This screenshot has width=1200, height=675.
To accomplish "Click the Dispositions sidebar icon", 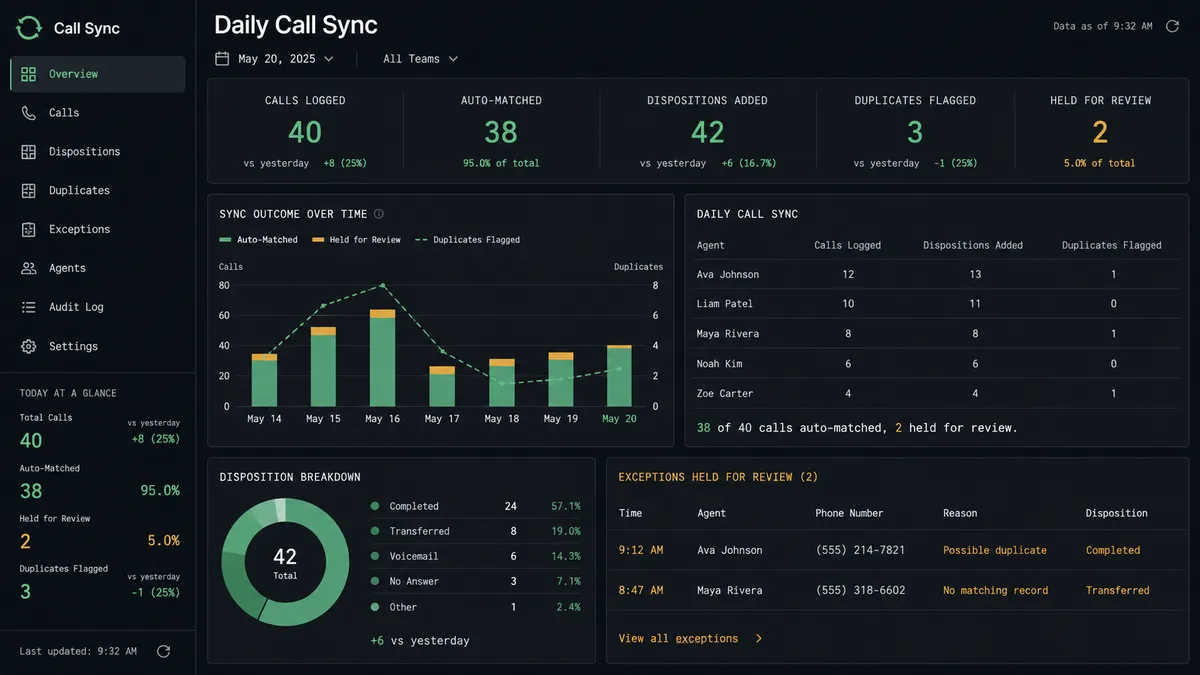I will (x=28, y=152).
